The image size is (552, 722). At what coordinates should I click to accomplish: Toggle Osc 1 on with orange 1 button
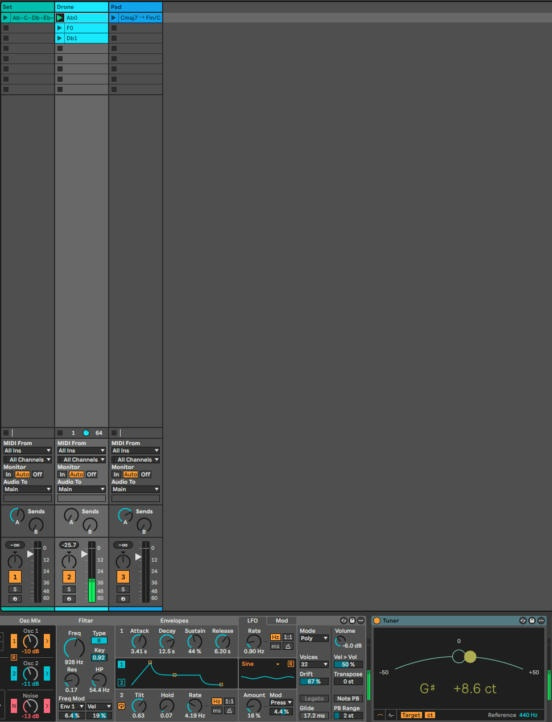(x=14, y=640)
